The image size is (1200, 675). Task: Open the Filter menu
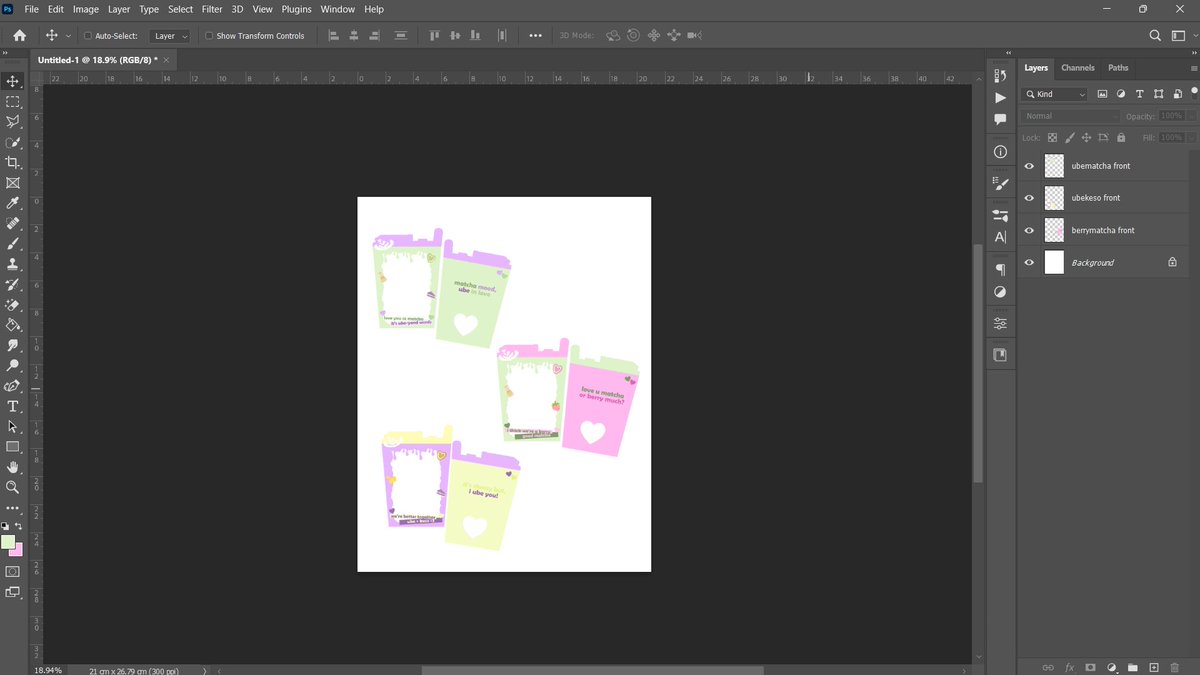pos(212,9)
